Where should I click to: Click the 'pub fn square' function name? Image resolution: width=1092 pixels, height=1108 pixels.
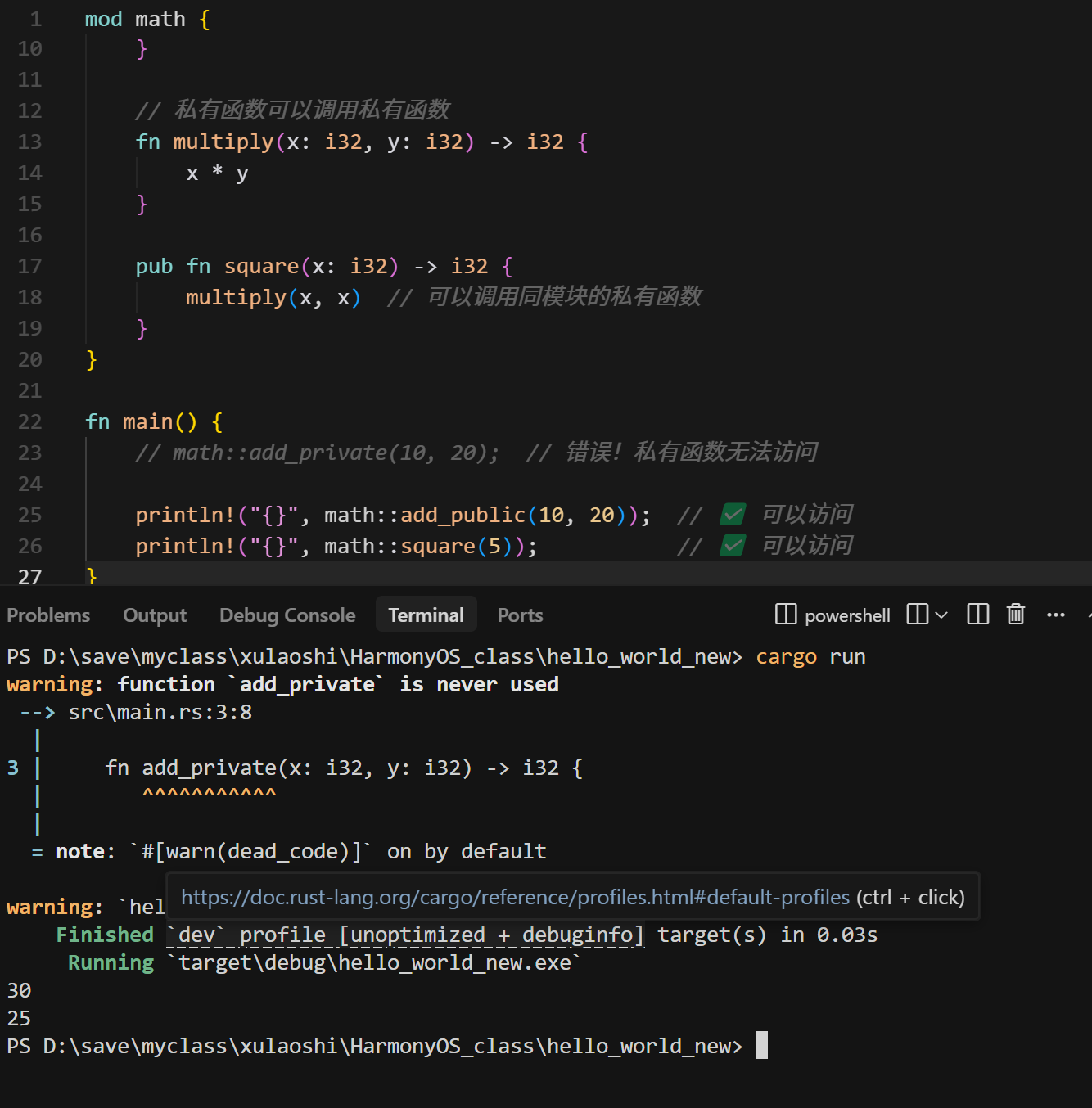(x=262, y=267)
